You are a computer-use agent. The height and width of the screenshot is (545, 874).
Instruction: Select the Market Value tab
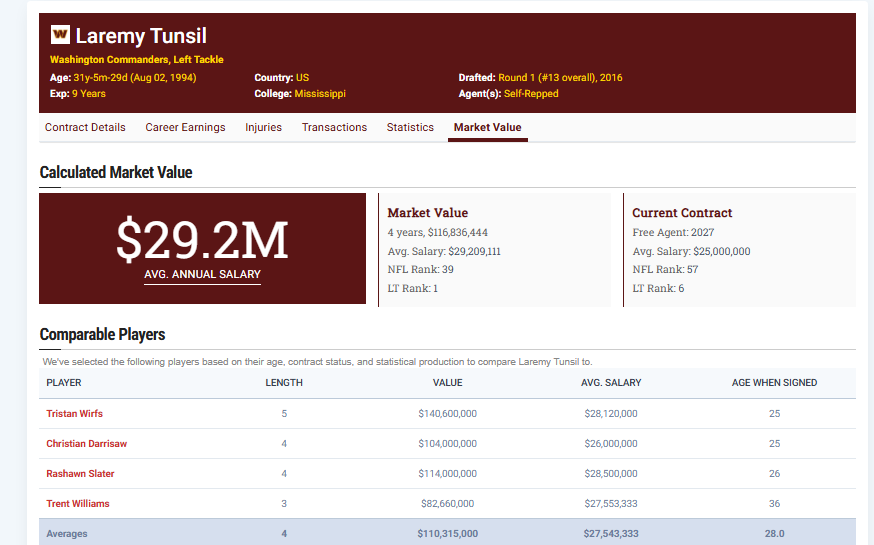pos(488,127)
